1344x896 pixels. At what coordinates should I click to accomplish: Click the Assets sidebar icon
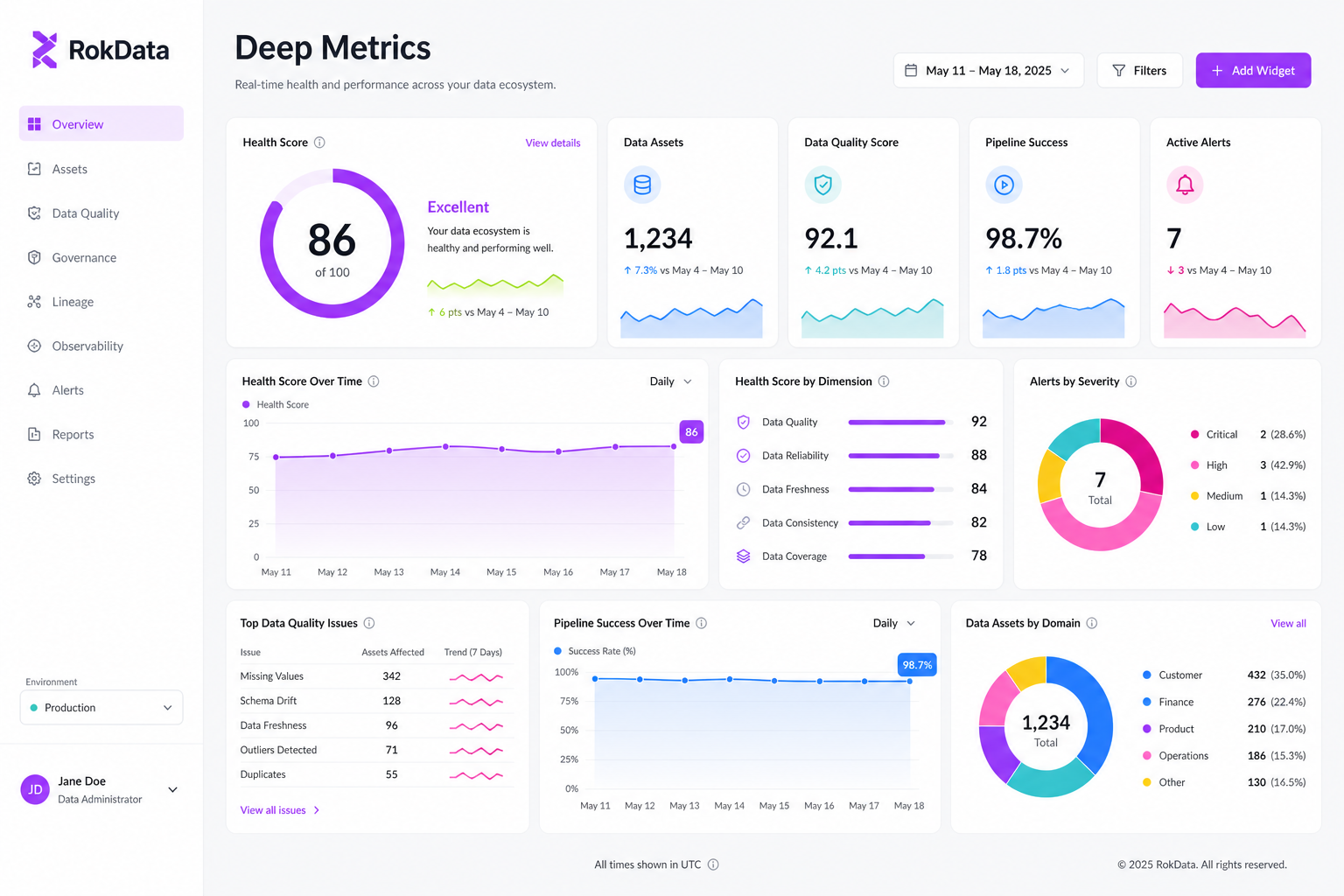point(34,169)
